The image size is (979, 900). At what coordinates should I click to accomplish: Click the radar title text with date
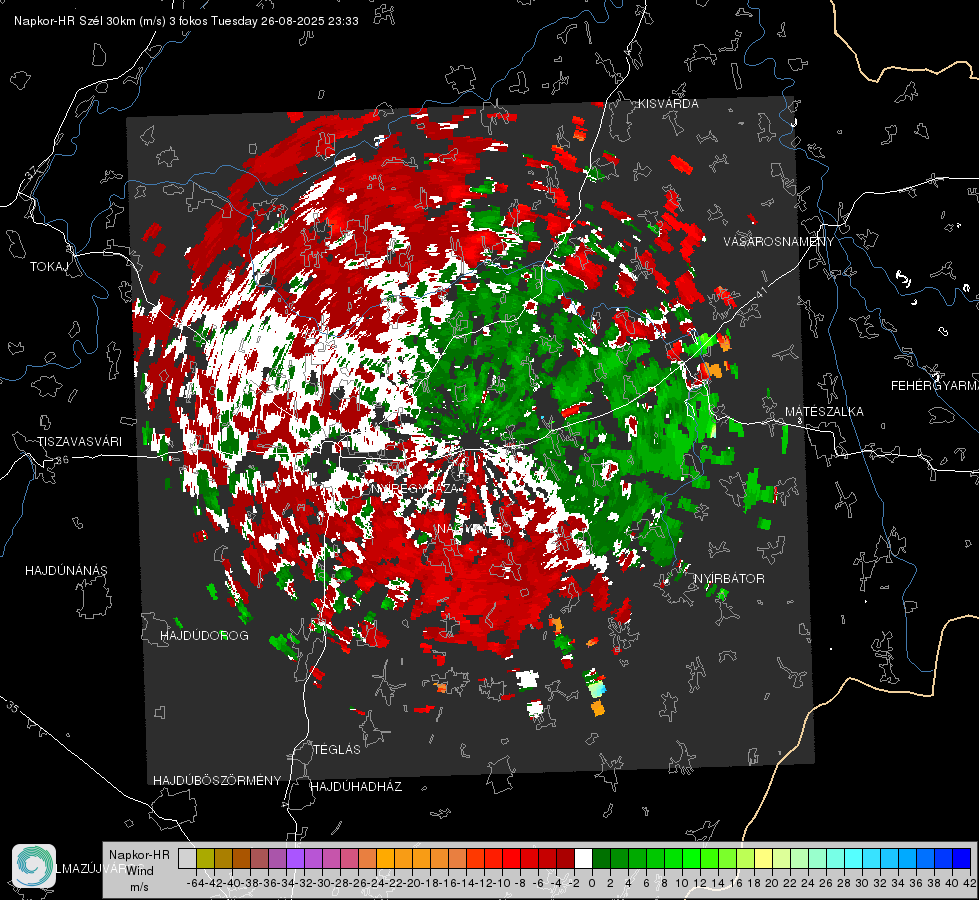(x=186, y=21)
